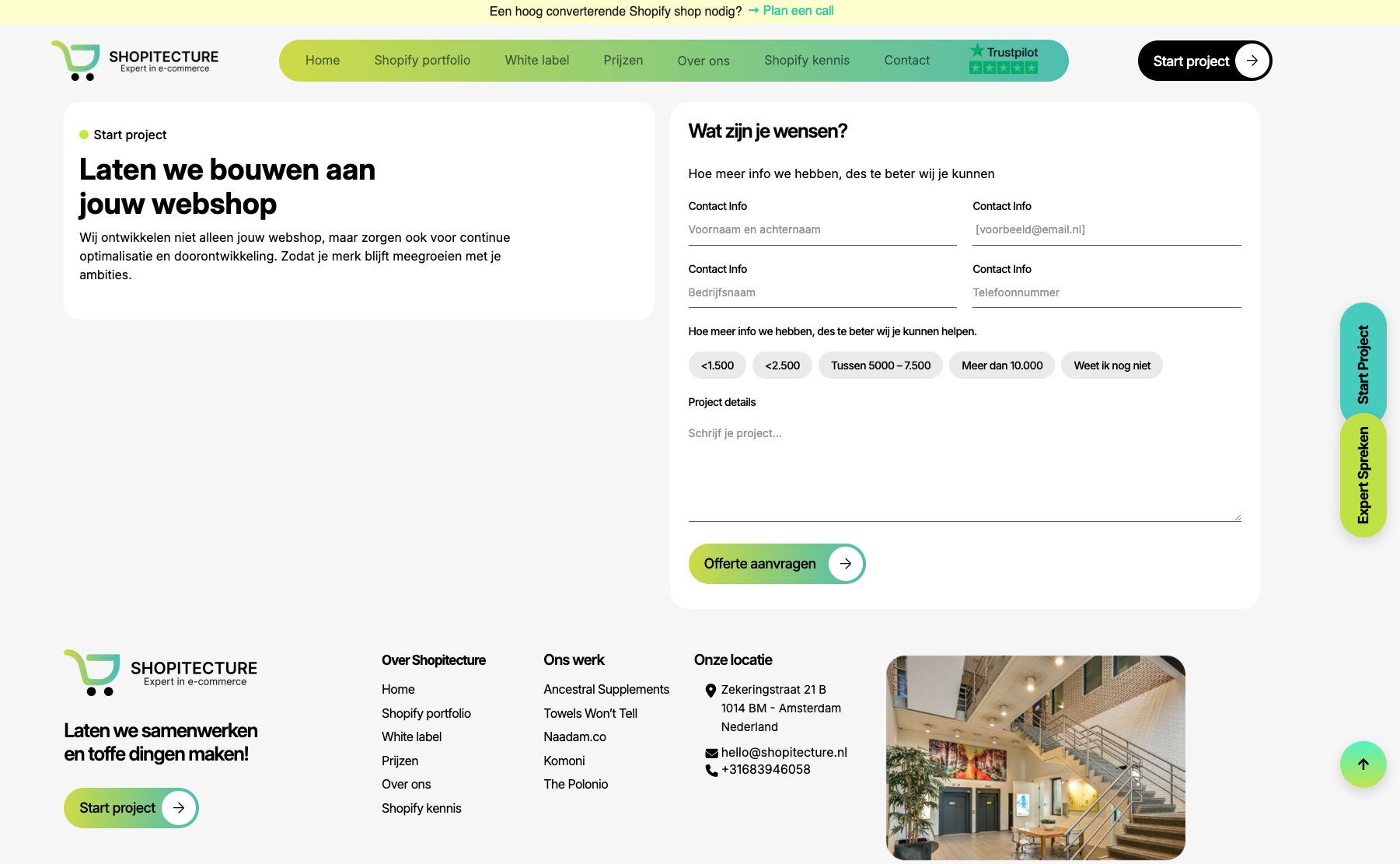The width and height of the screenshot is (1400, 864).
Task: Click the arrow circle in header Start project
Action: click(1252, 61)
